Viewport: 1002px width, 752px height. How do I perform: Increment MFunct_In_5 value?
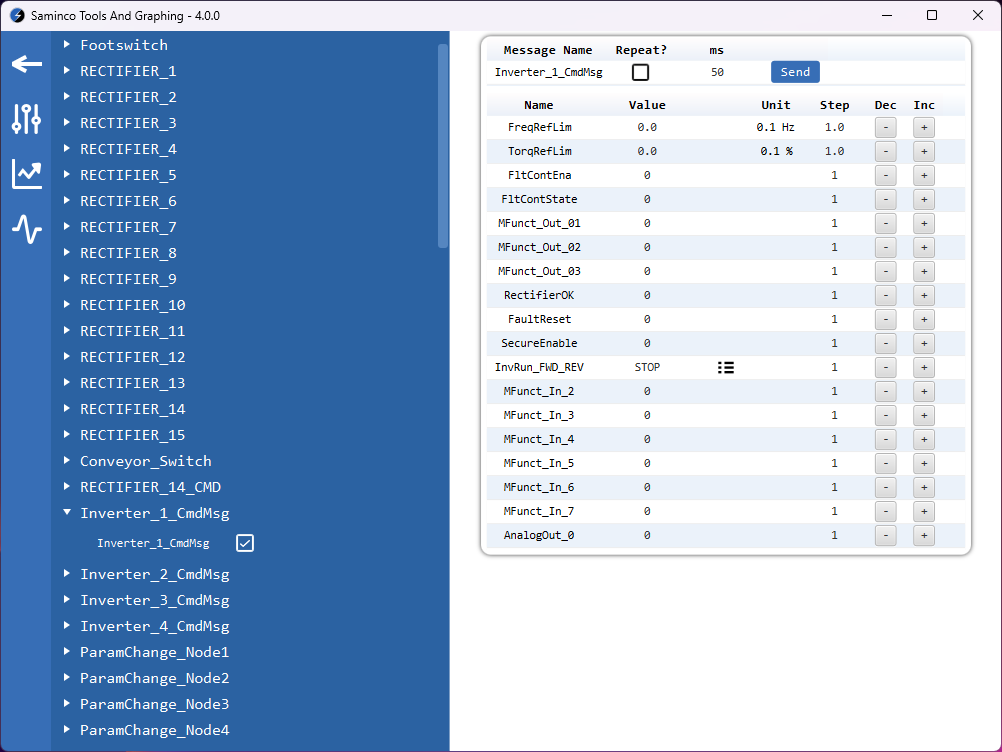coord(924,463)
